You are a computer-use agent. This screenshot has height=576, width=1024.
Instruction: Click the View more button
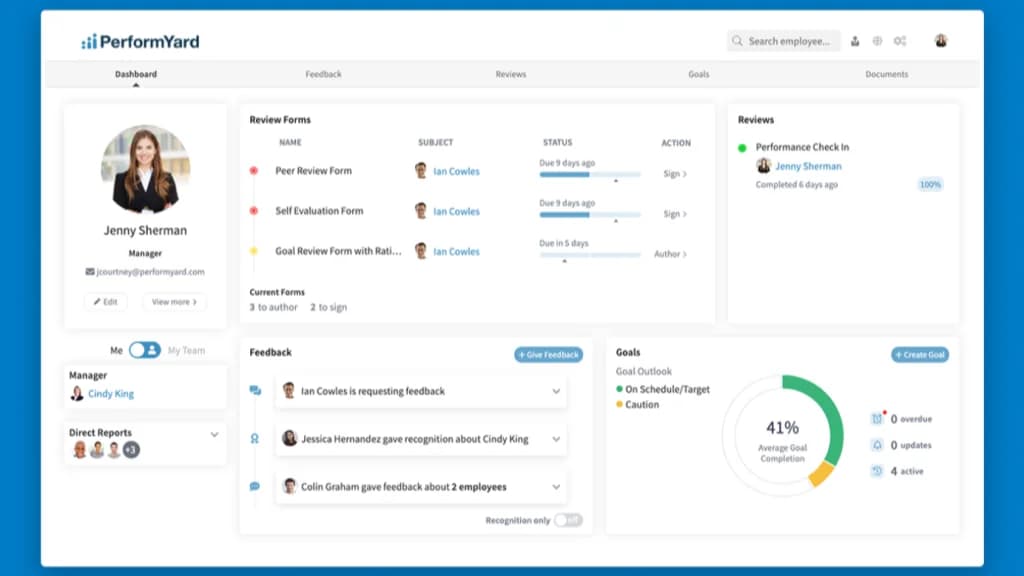pos(174,302)
